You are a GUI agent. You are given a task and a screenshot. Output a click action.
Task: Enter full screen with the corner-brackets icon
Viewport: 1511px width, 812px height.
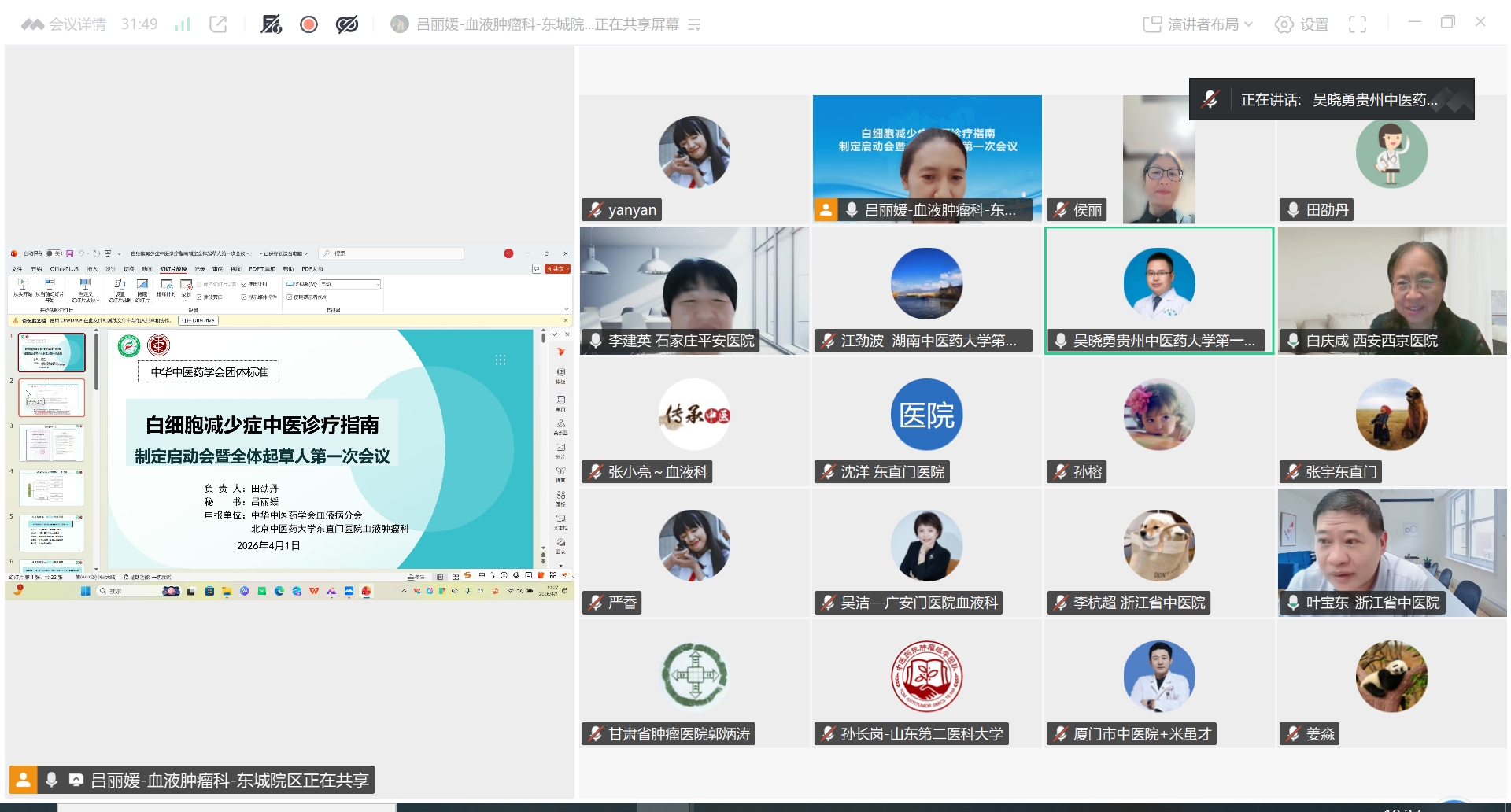[x=1357, y=24]
